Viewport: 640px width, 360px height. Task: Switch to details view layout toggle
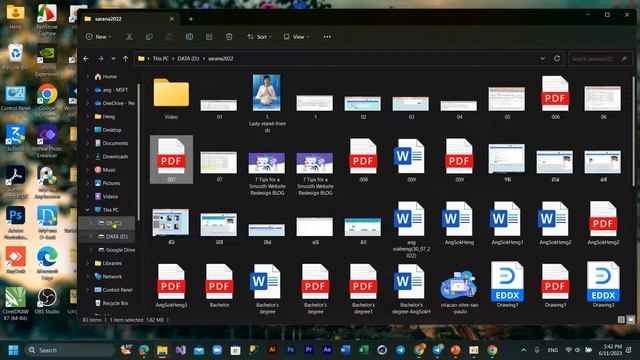click(x=621, y=320)
